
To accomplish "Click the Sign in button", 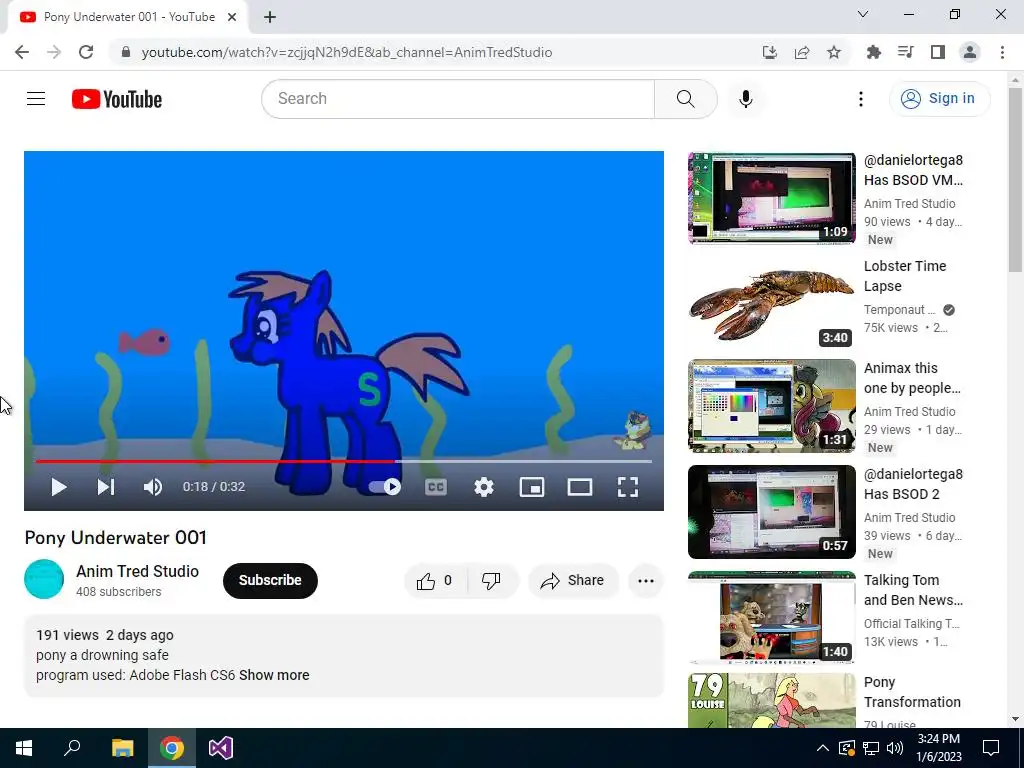I will click(939, 99).
